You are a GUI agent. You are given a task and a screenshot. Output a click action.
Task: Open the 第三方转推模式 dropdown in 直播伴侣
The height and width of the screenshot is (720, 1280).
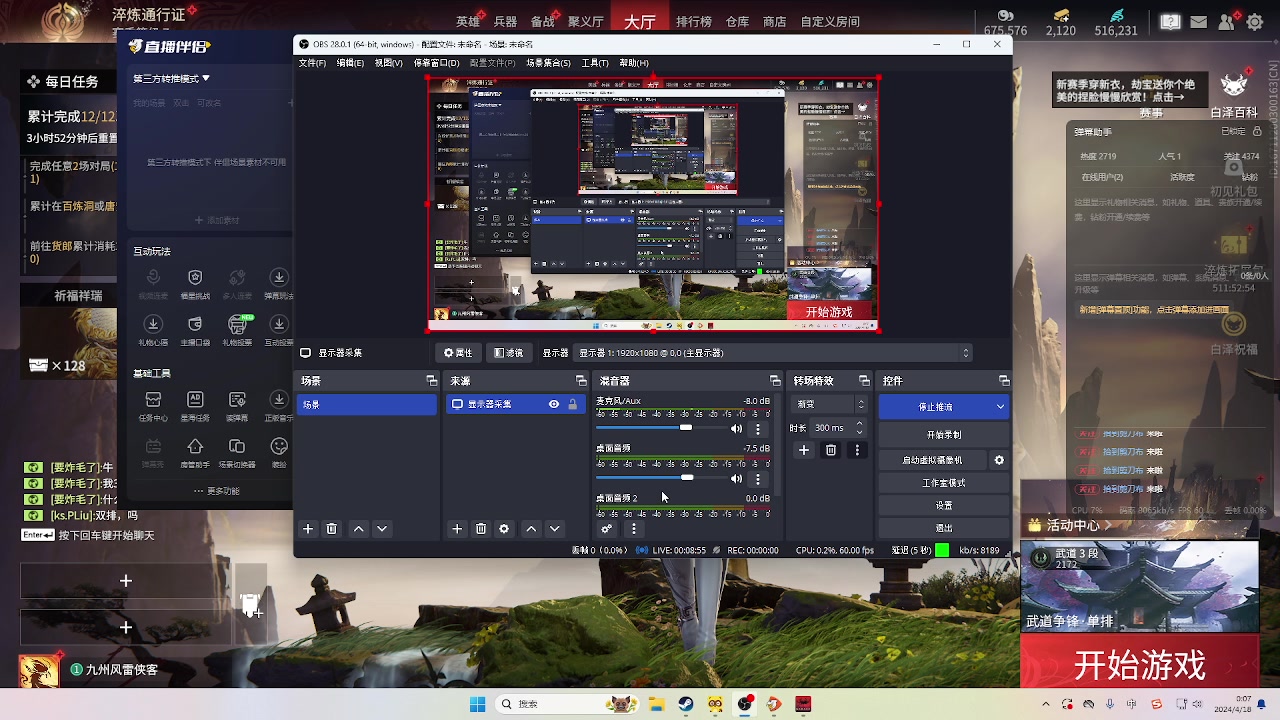coord(172,78)
